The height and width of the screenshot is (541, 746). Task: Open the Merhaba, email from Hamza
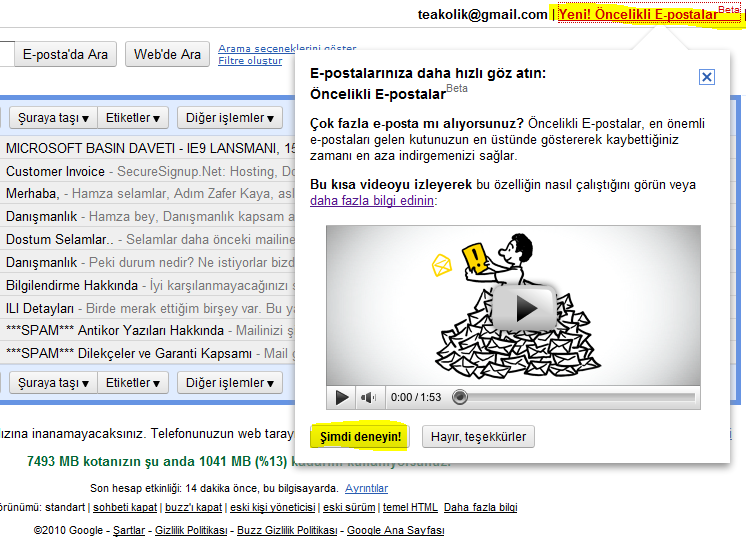pyautogui.click(x=147, y=194)
